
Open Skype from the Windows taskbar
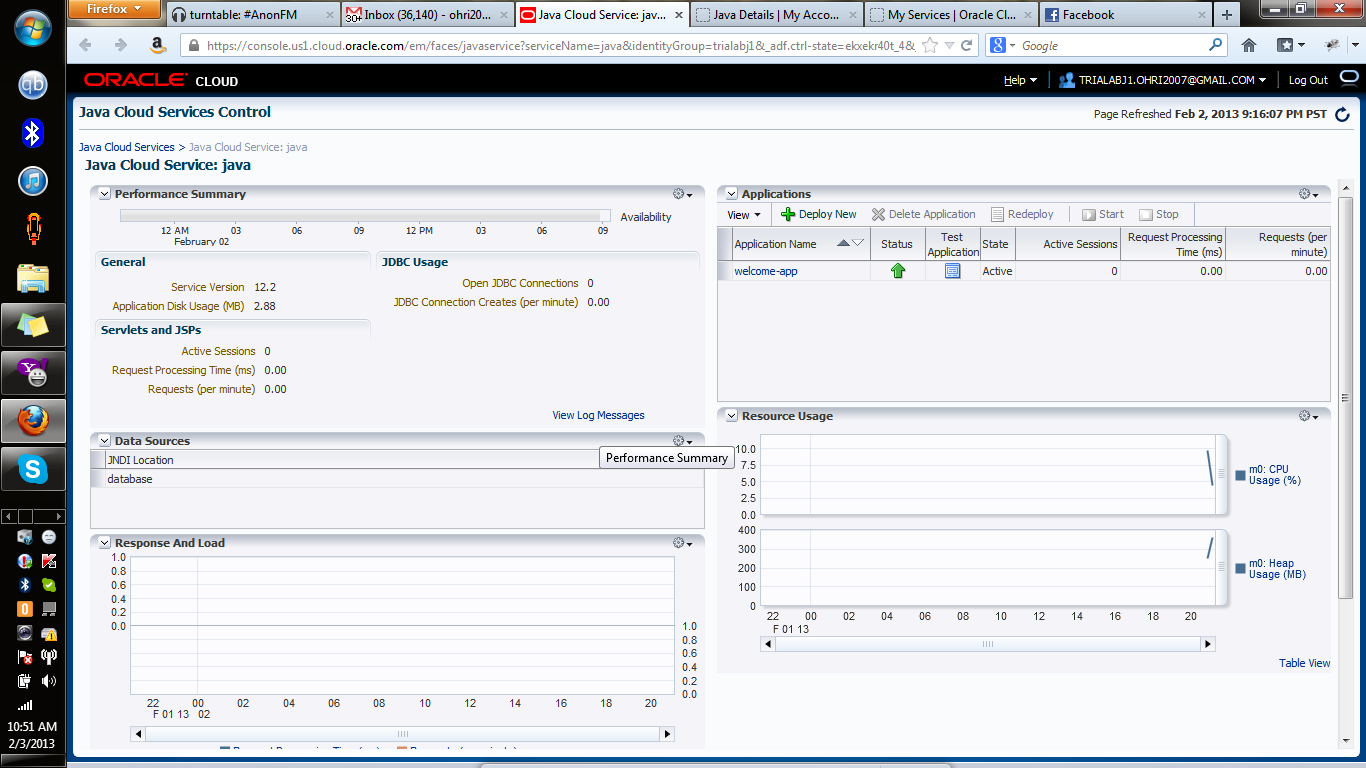point(33,469)
